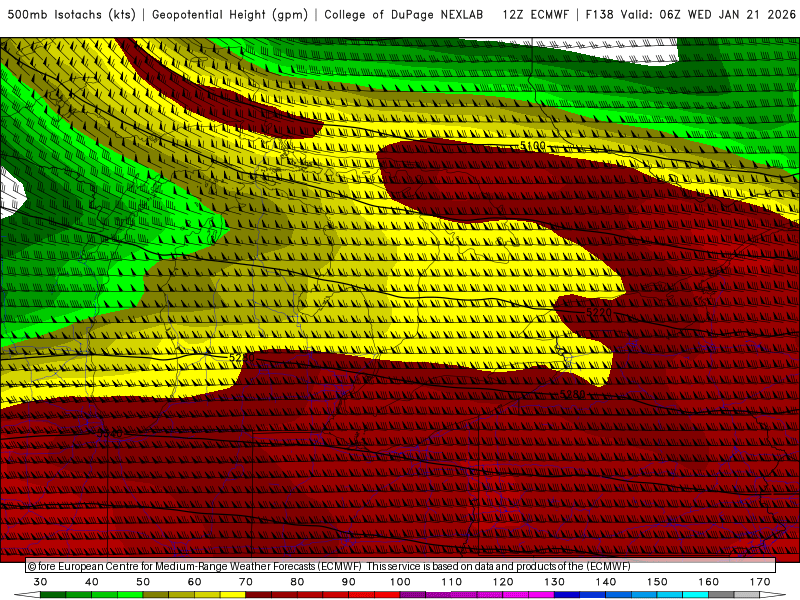800x600 pixels.
Task: Click the '12Z ECMWF' model run label
Action: point(535,14)
